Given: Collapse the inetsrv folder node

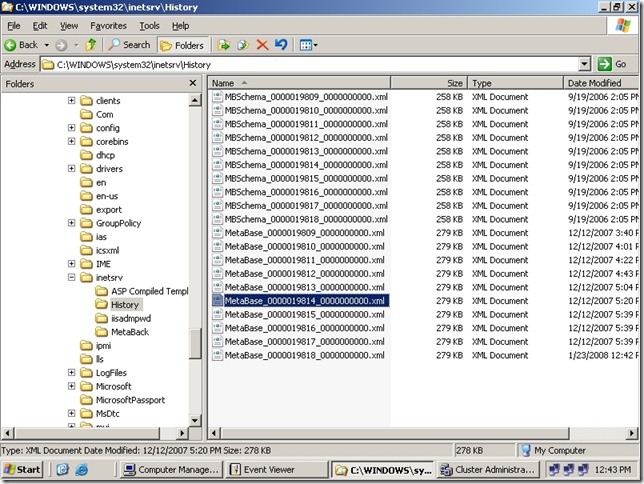Looking at the screenshot, I should [71, 277].
